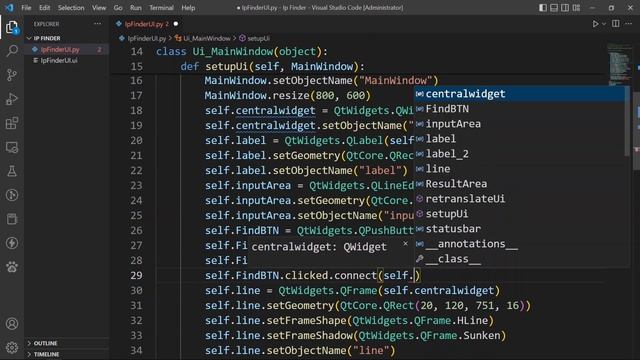The height and width of the screenshot is (360, 640).
Task: Select centralwidget autocomplete suggestion
Action: coord(520,94)
